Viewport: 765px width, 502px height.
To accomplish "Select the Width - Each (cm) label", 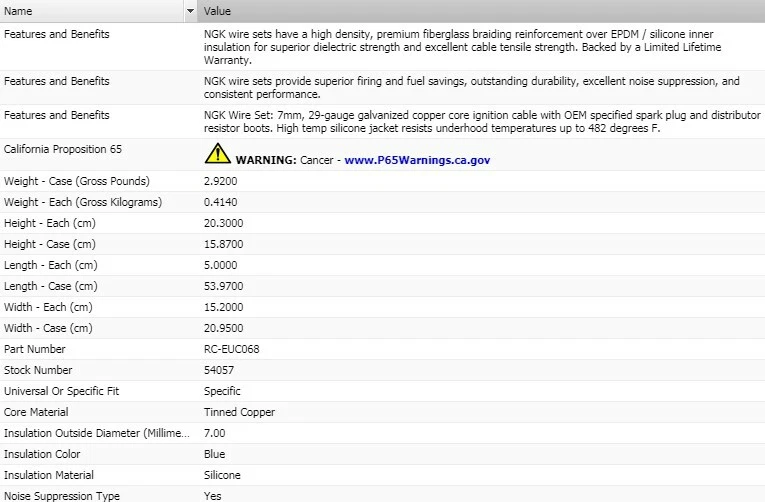I will coord(48,307).
